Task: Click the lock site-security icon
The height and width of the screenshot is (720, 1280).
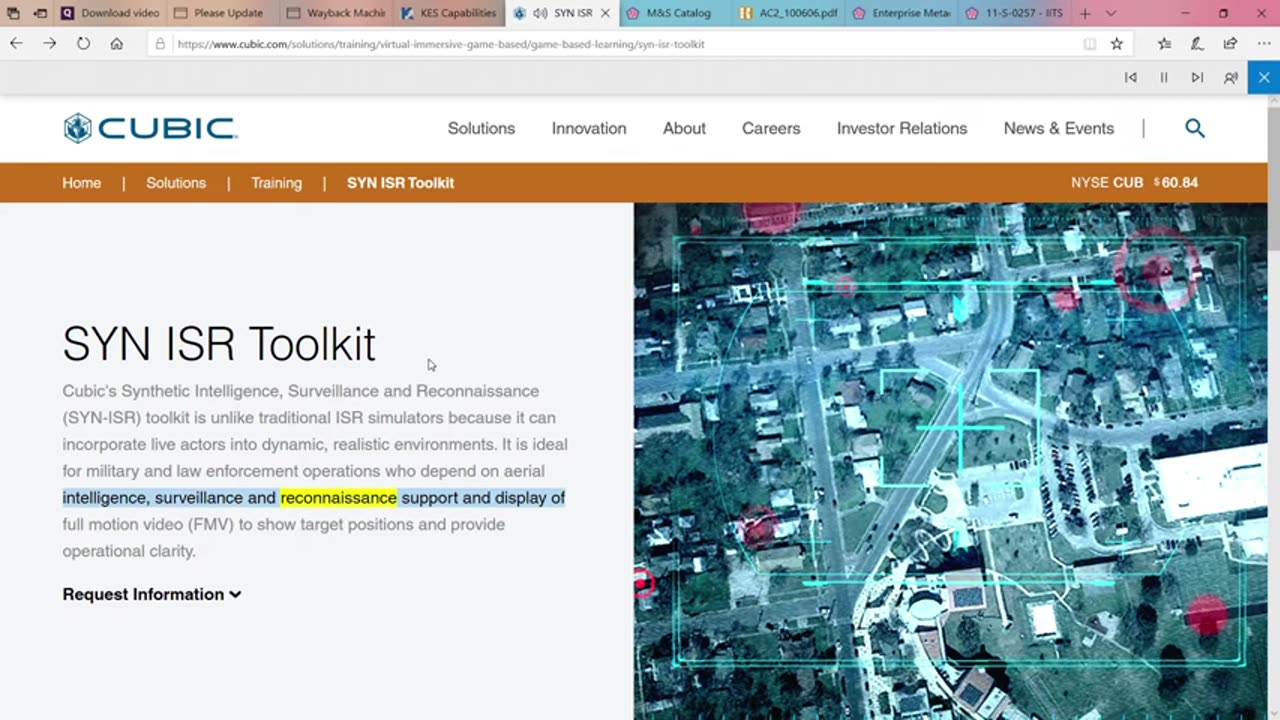Action: [x=160, y=44]
